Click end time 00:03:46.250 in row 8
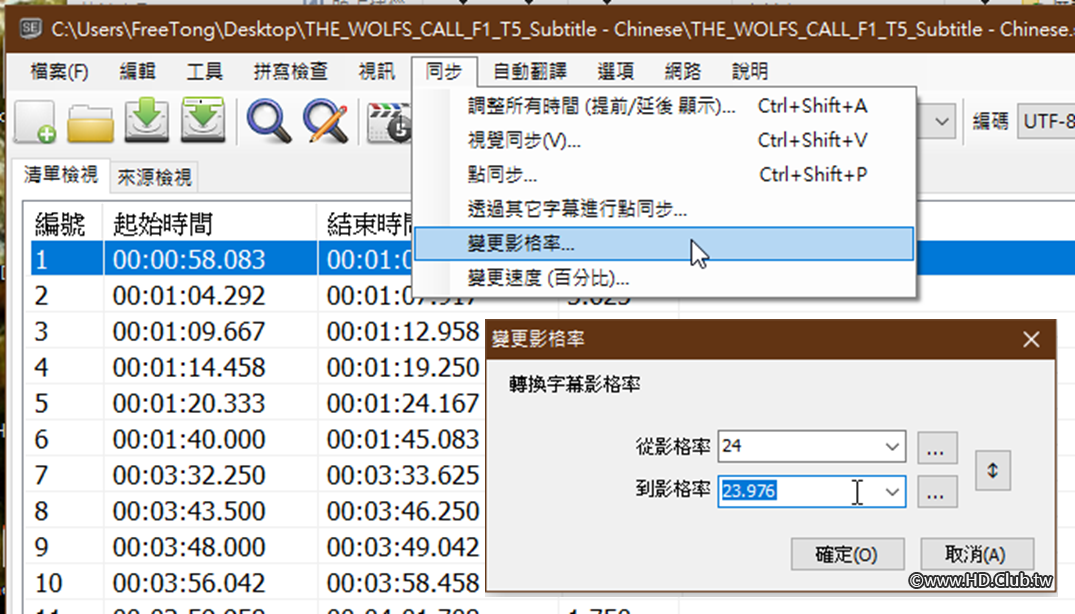The height and width of the screenshot is (614, 1075). point(403,511)
